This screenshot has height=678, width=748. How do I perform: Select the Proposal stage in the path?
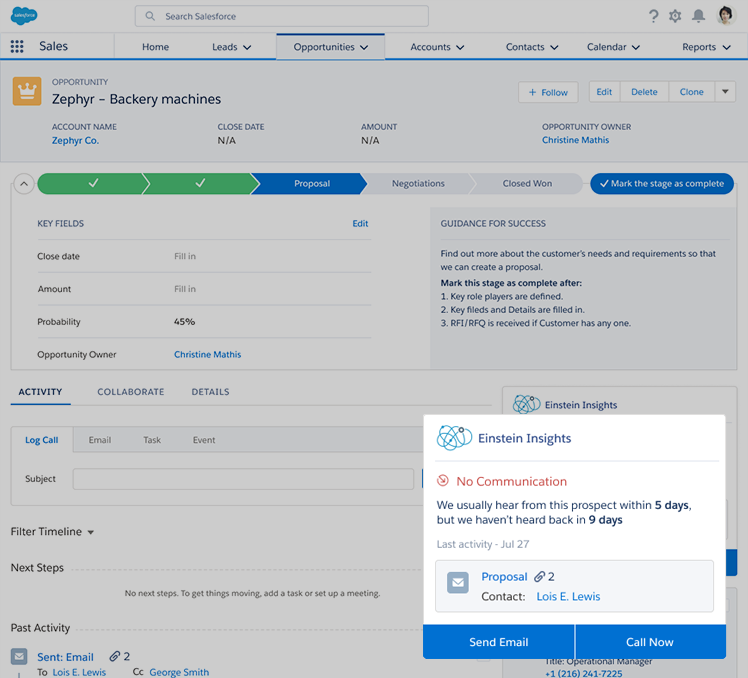click(x=310, y=184)
